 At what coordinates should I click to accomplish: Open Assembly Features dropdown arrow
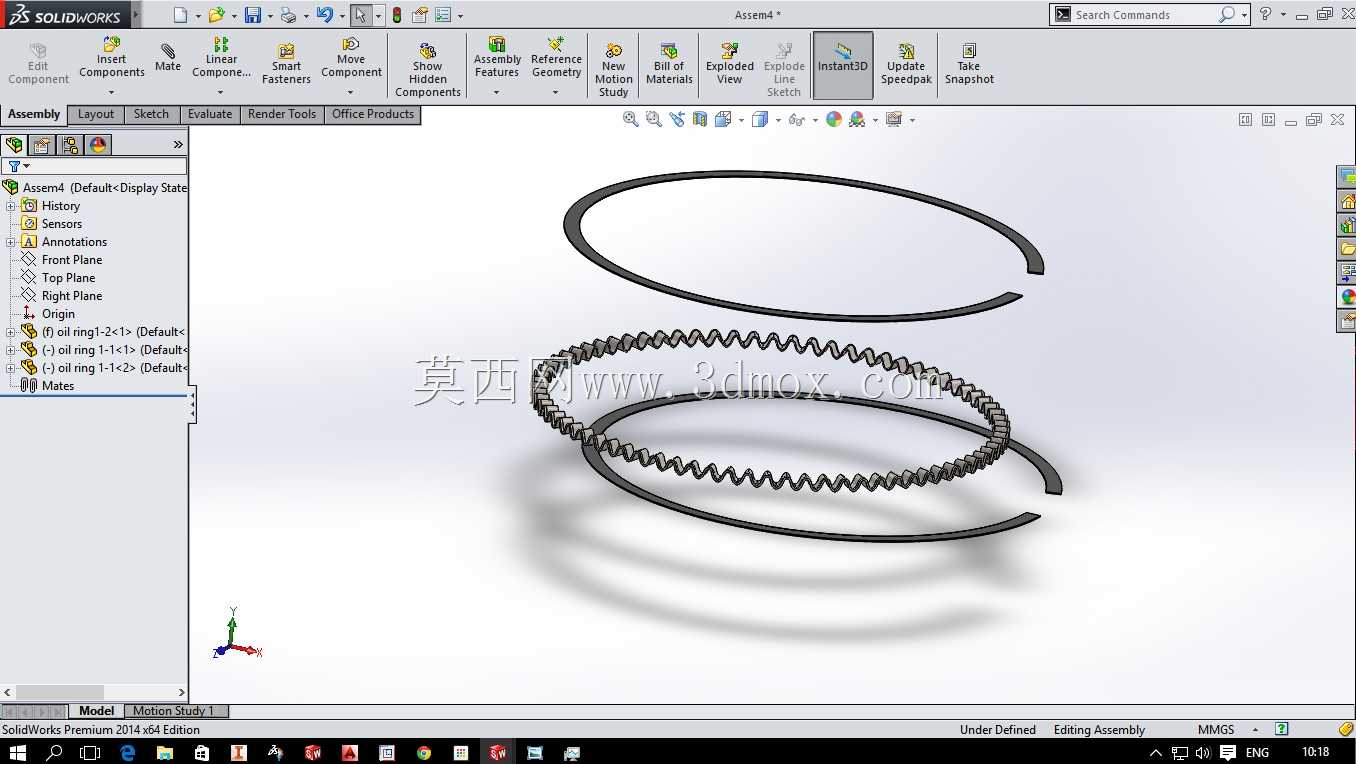click(496, 93)
